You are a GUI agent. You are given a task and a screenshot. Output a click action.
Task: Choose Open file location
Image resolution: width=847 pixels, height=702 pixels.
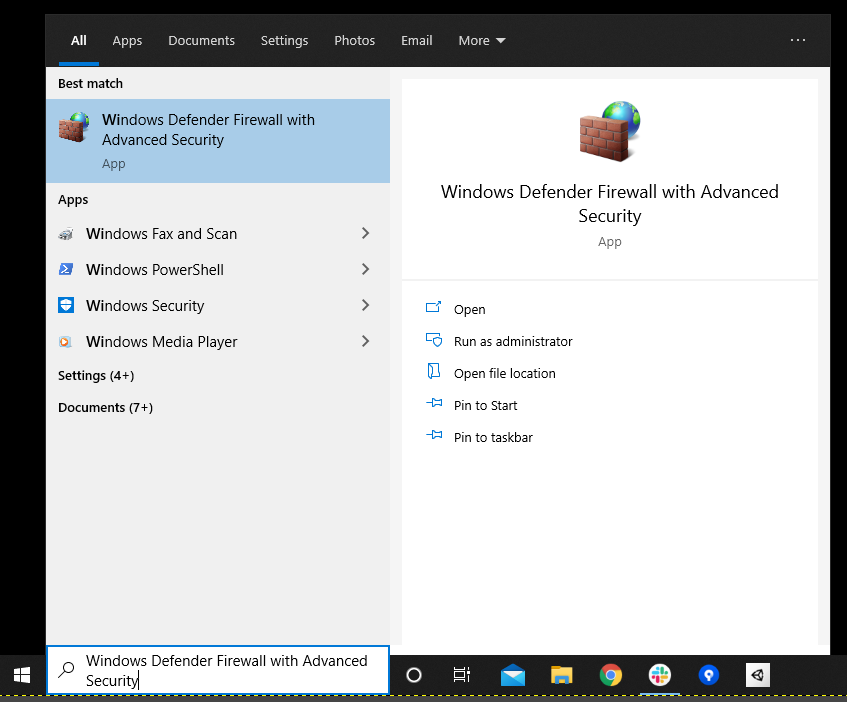tap(505, 373)
